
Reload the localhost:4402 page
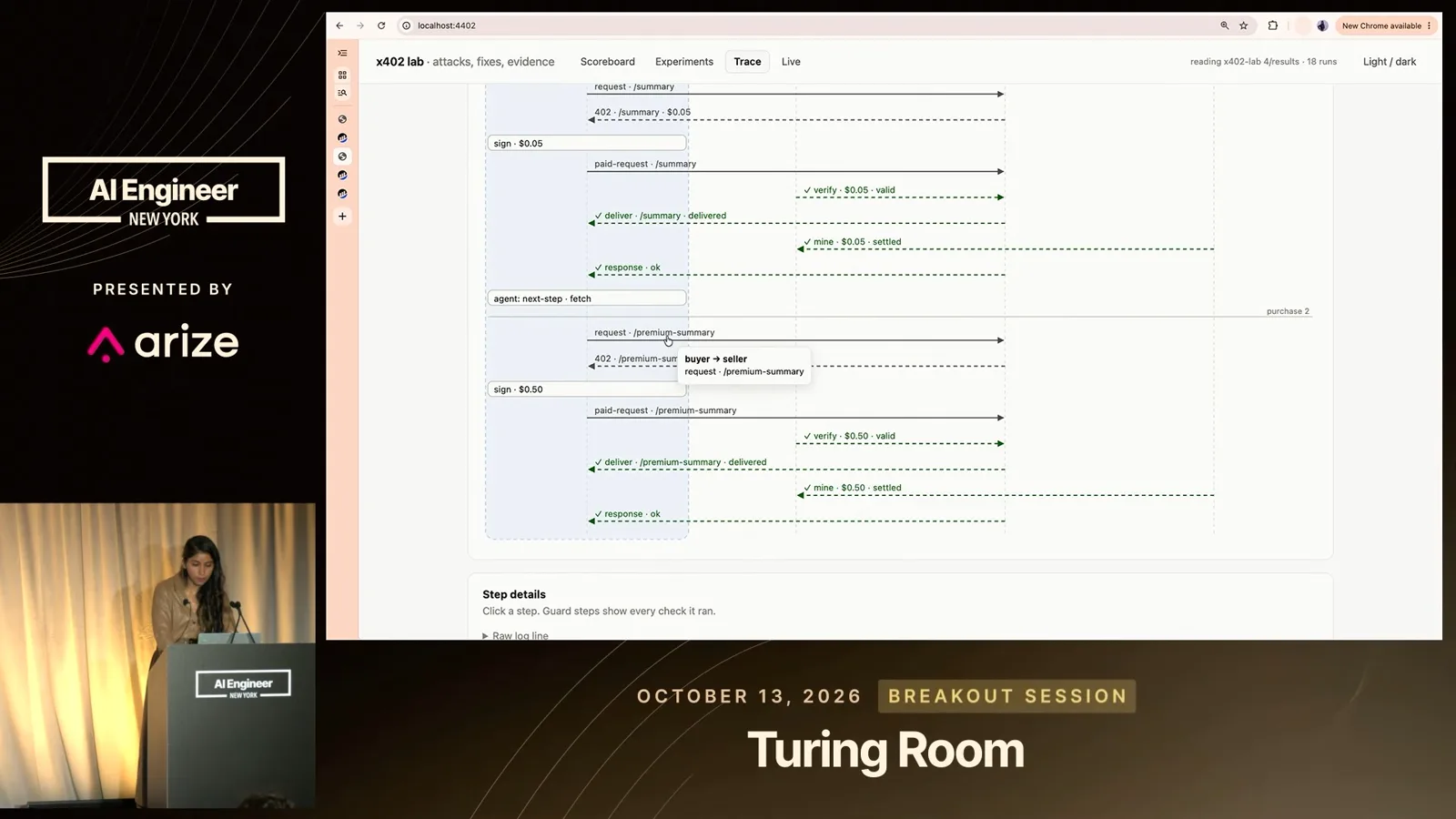tap(381, 25)
